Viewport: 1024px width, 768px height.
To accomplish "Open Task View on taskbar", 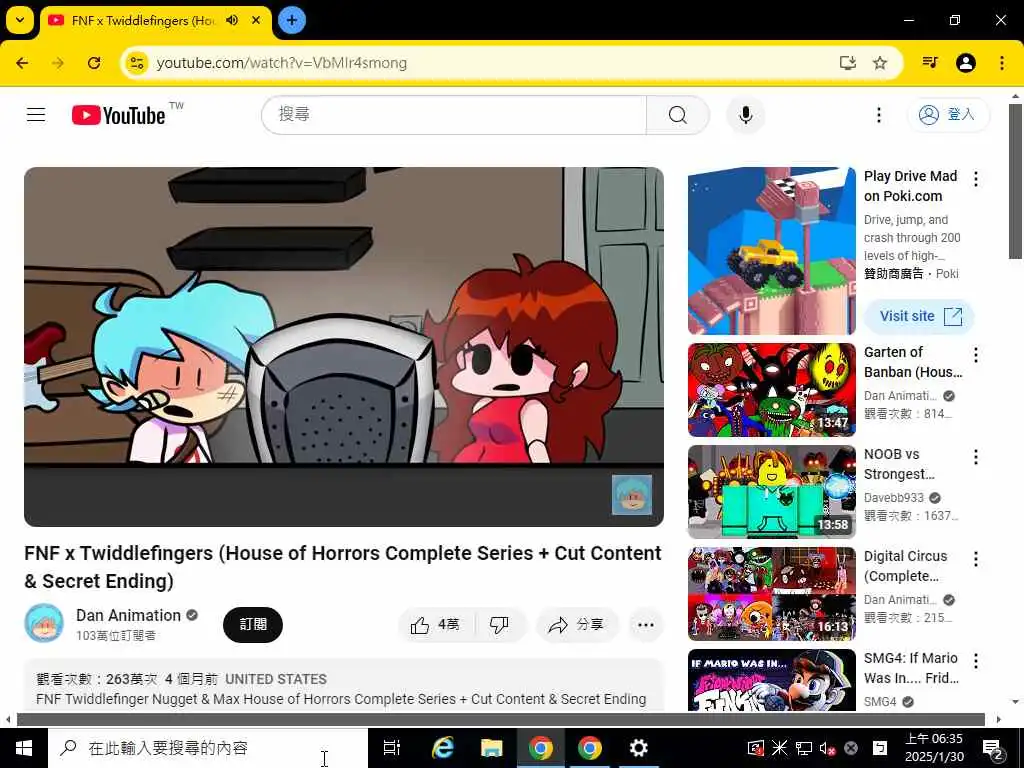I will click(392, 748).
